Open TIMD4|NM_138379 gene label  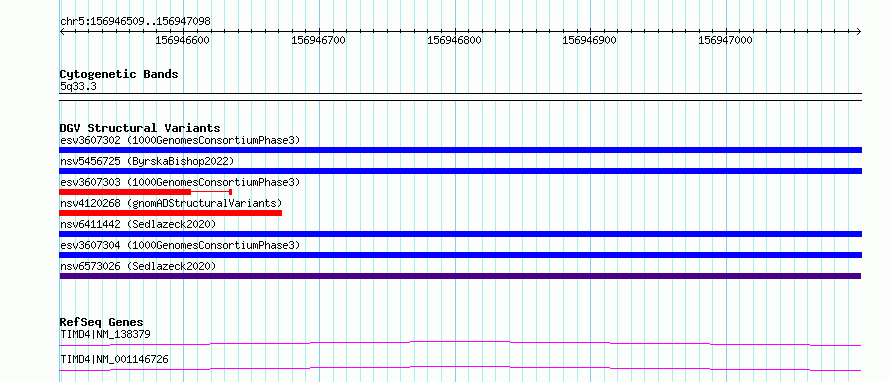coord(105,334)
